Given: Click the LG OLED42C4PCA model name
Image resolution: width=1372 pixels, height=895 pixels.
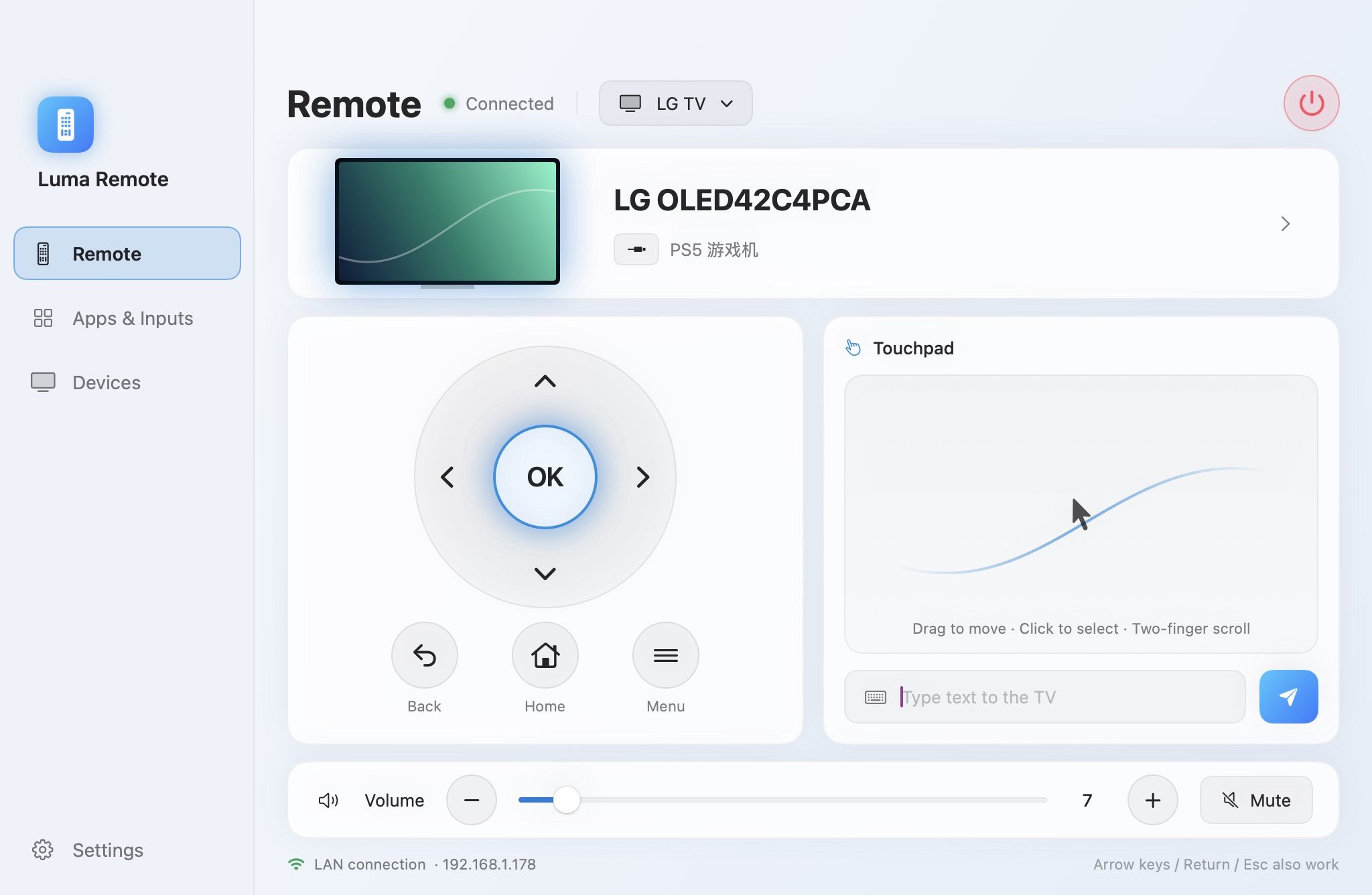Looking at the screenshot, I should coord(742,200).
